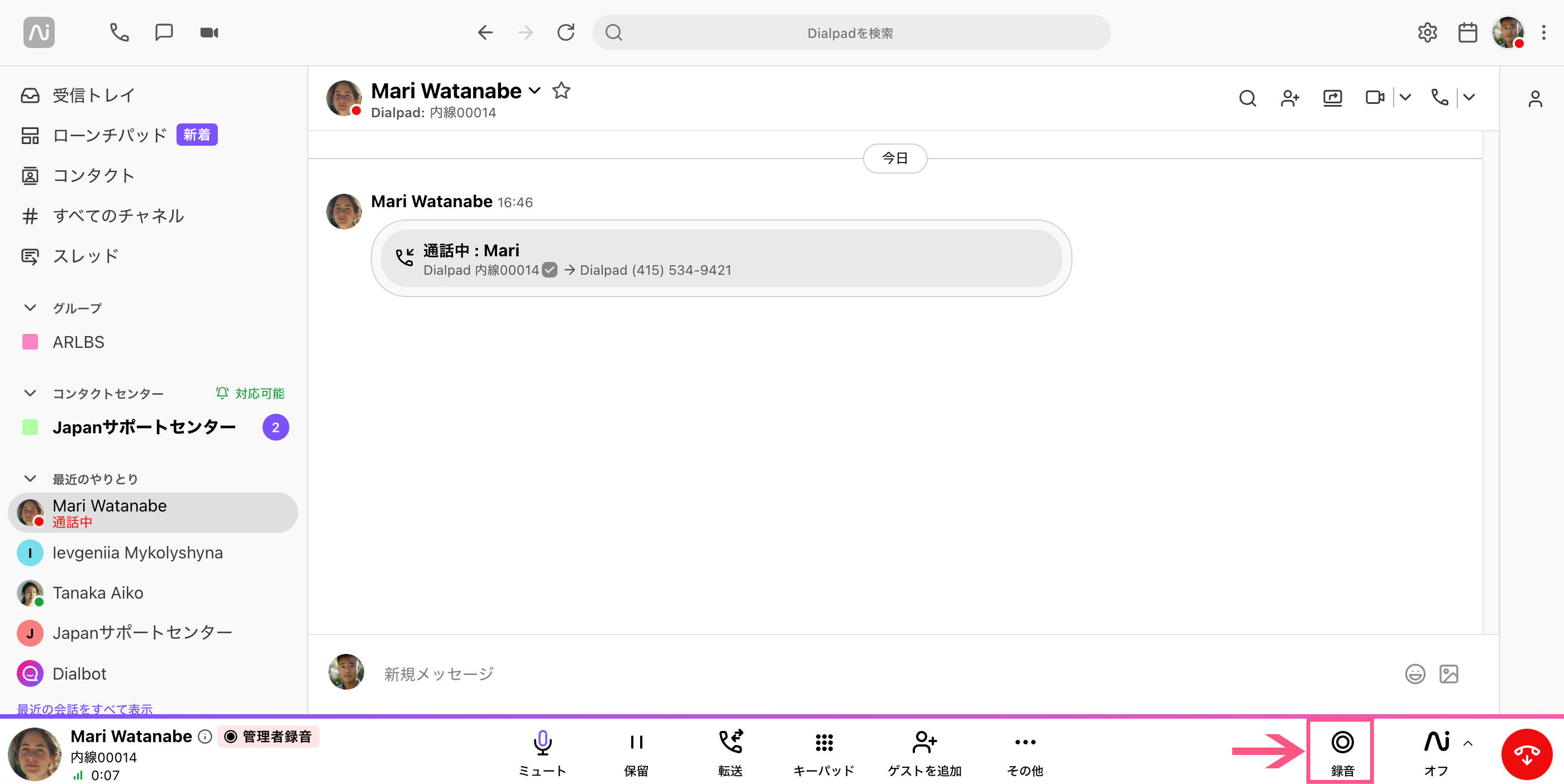Transfer call with 転送 button
The width and height of the screenshot is (1564, 784).
click(x=731, y=753)
